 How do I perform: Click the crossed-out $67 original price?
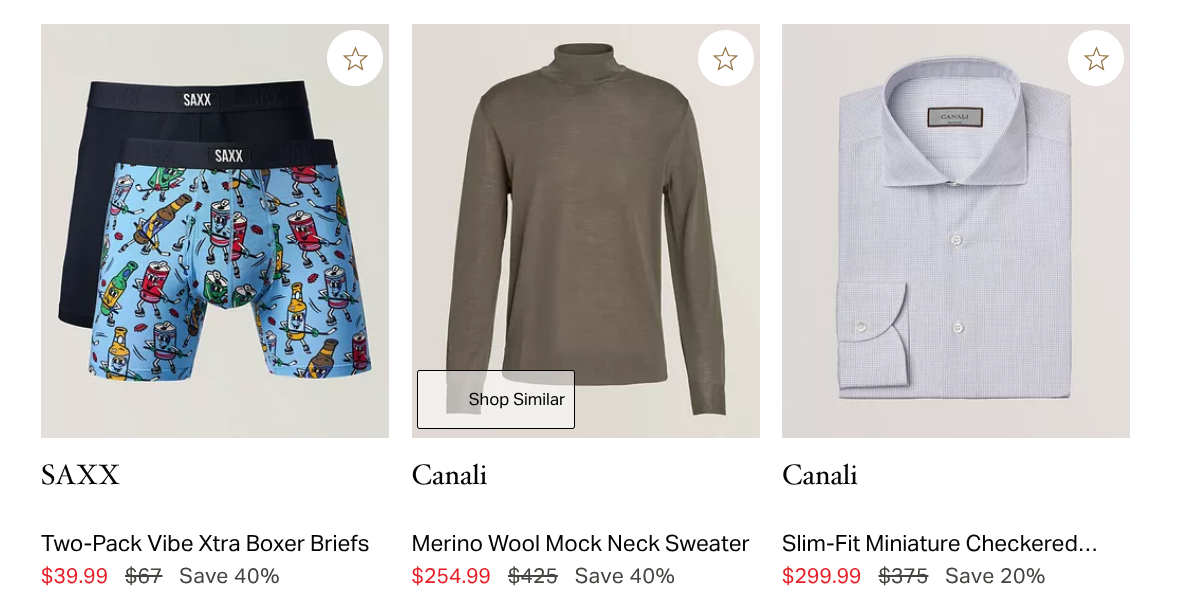(143, 576)
